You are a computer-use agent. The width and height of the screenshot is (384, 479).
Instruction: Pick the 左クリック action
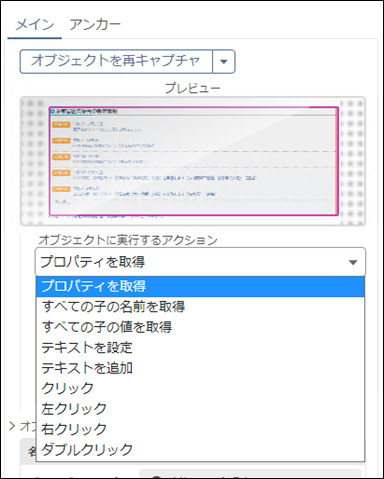point(200,409)
